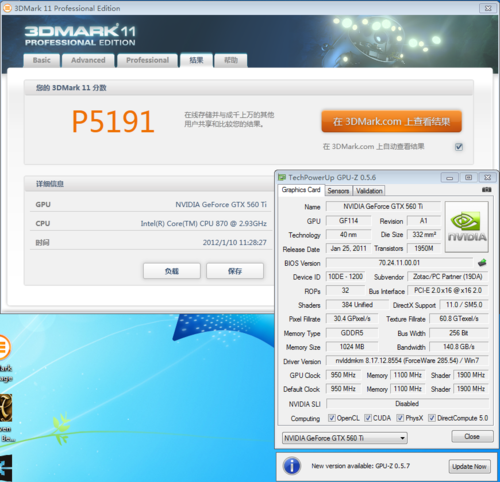
Task: Click the Close button in GPU-Z
Action: coord(472,436)
